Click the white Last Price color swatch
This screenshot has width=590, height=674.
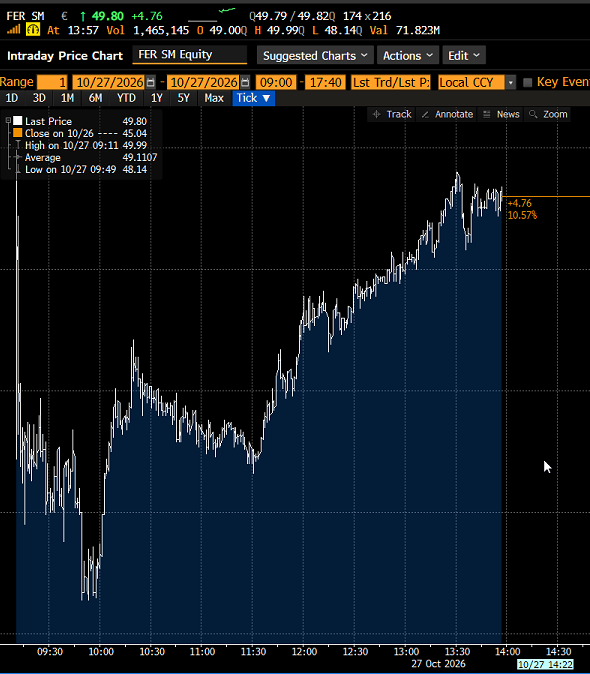pyautogui.click(x=18, y=121)
